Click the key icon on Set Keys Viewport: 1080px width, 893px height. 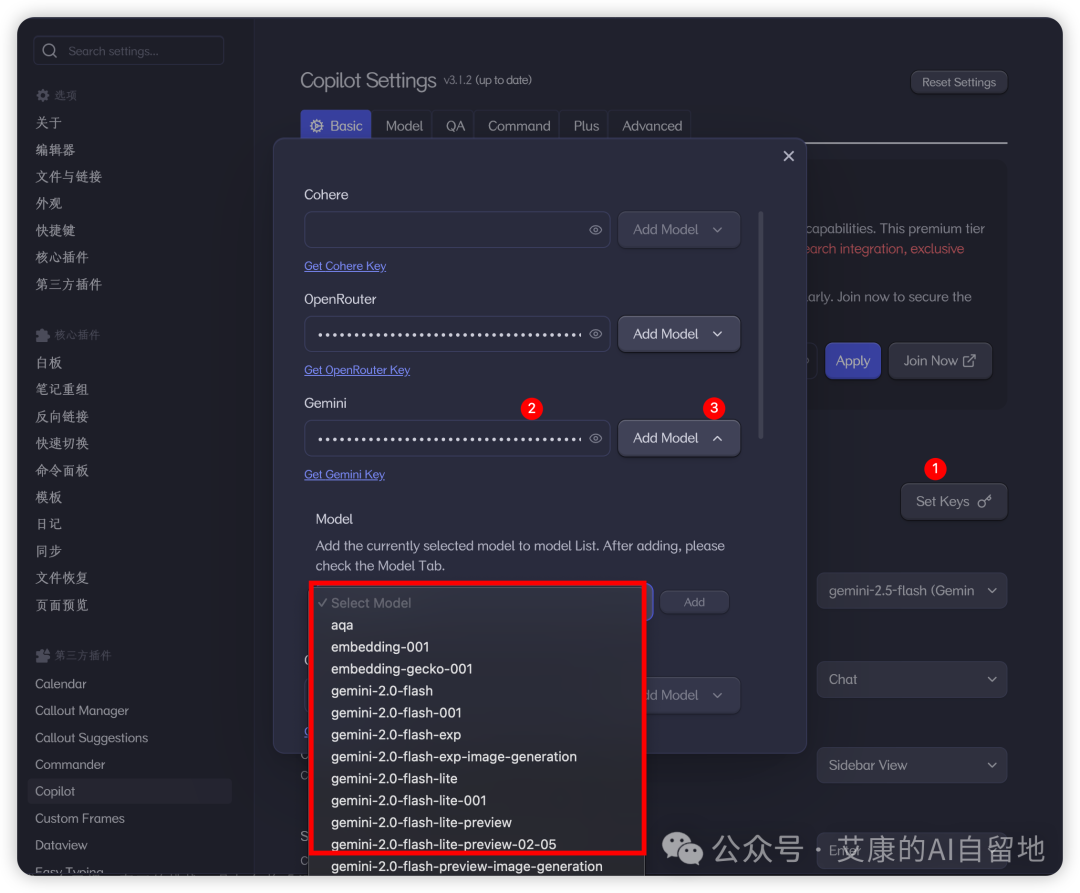tap(985, 501)
